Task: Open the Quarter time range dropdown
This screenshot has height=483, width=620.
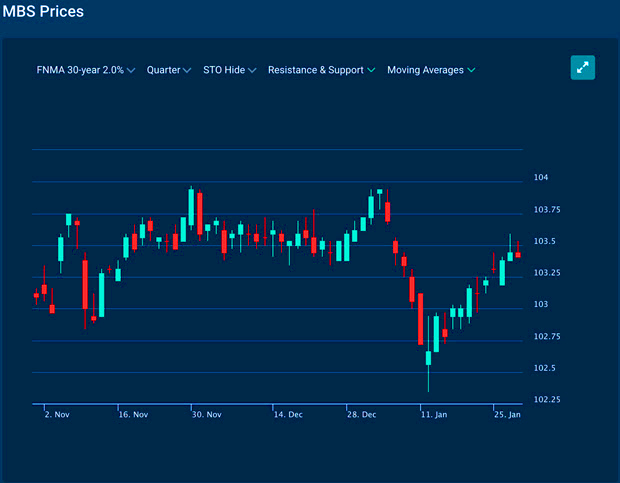Action: click(x=168, y=70)
